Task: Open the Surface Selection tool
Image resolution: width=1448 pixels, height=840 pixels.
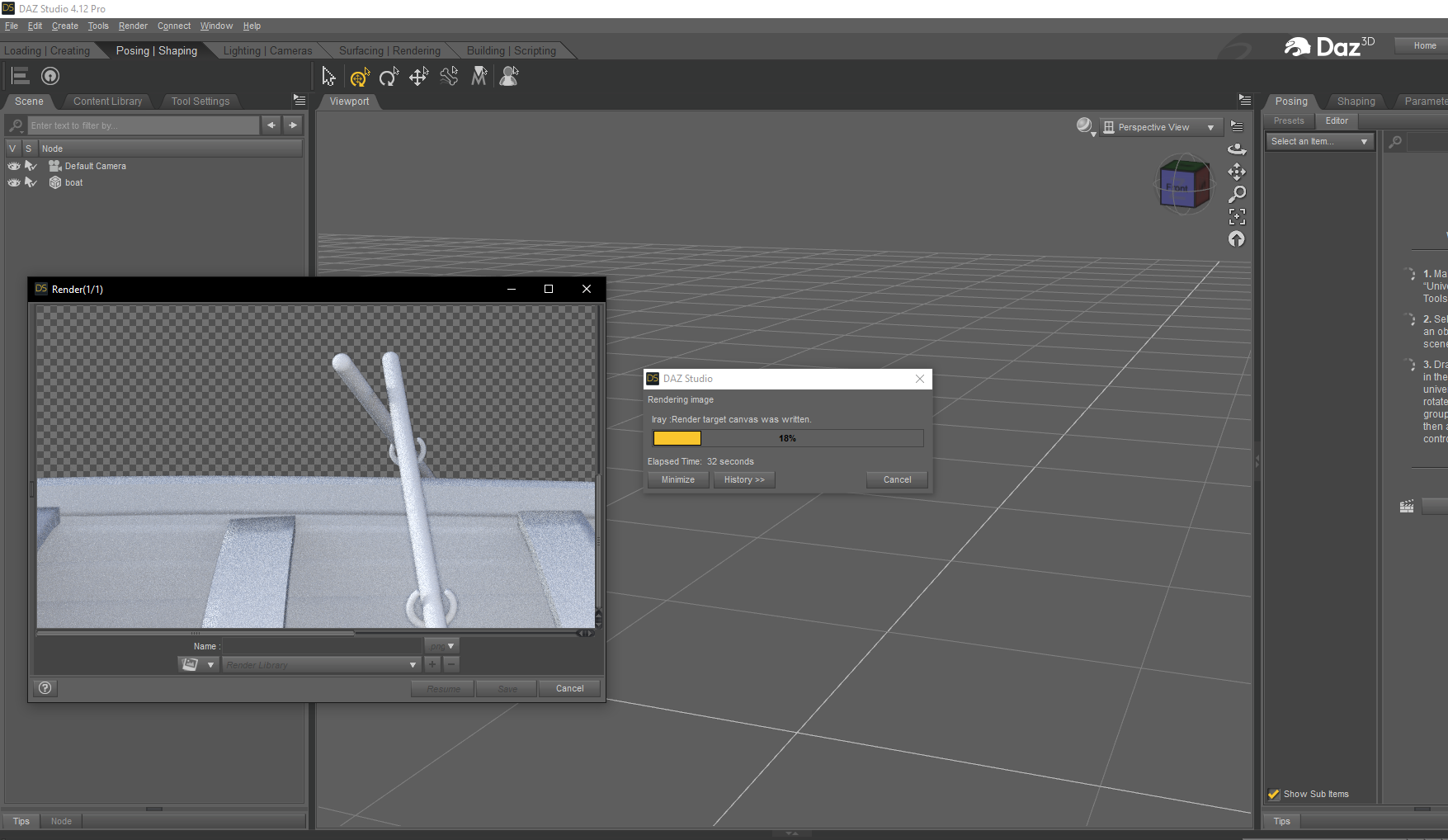Action: pos(479,77)
